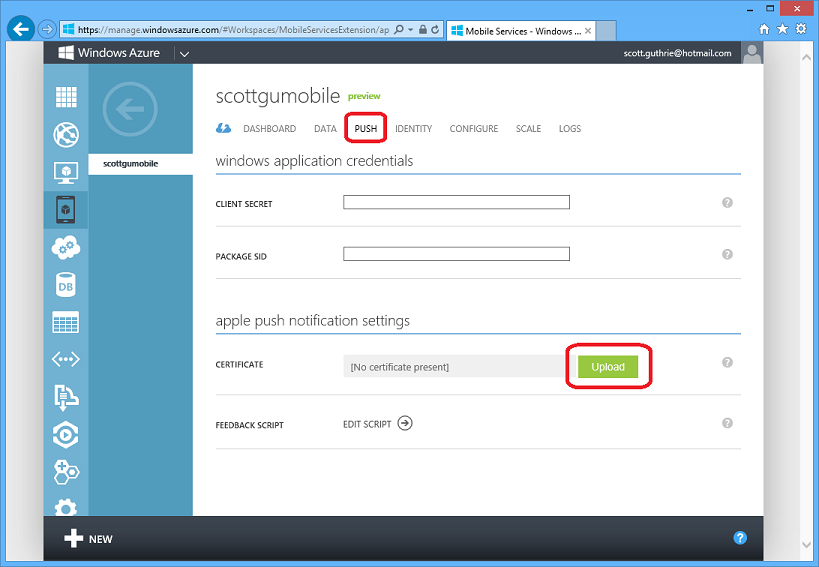Click the green Upload certificate button
Image resolution: width=819 pixels, height=567 pixels.
[x=608, y=367]
